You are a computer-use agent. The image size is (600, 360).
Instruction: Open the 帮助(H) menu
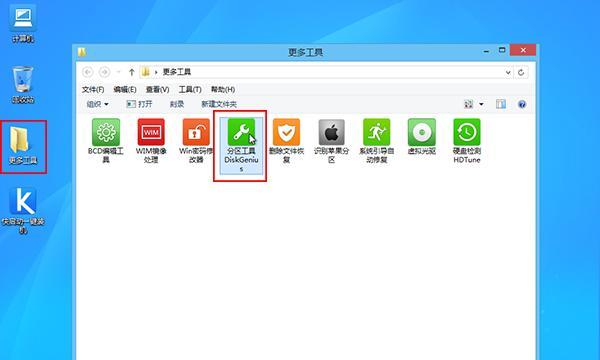(x=223, y=90)
